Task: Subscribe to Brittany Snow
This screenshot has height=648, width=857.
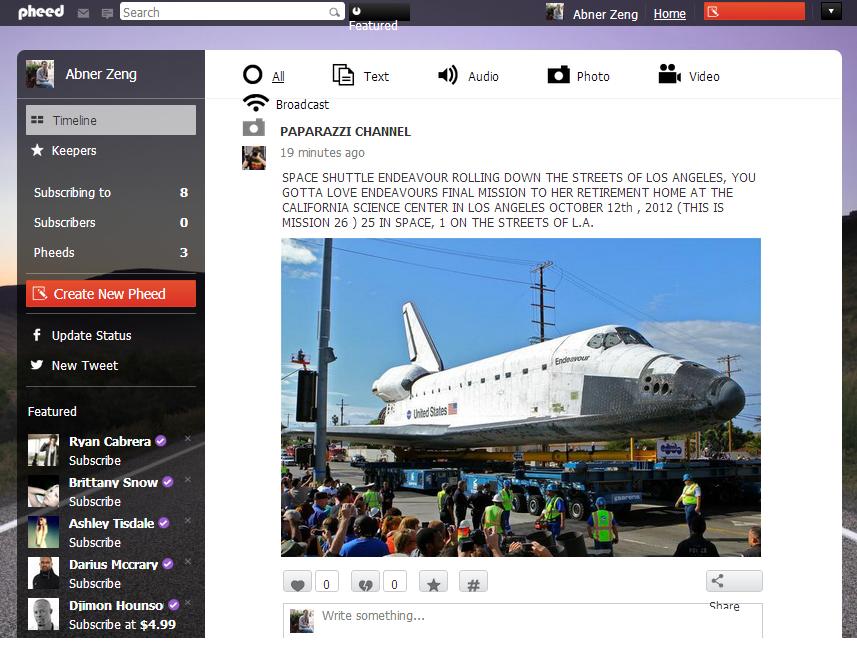Action: click(x=95, y=502)
